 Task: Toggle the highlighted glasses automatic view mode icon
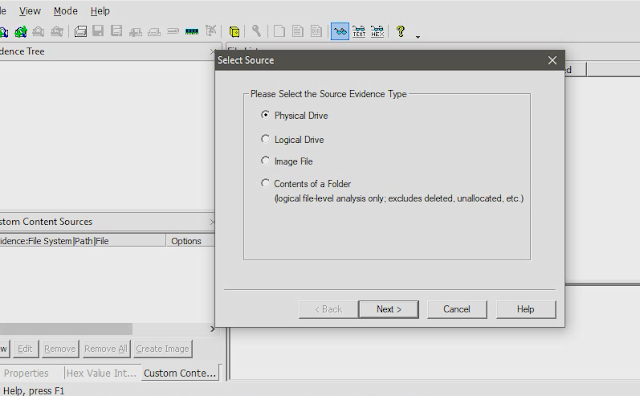click(x=340, y=31)
